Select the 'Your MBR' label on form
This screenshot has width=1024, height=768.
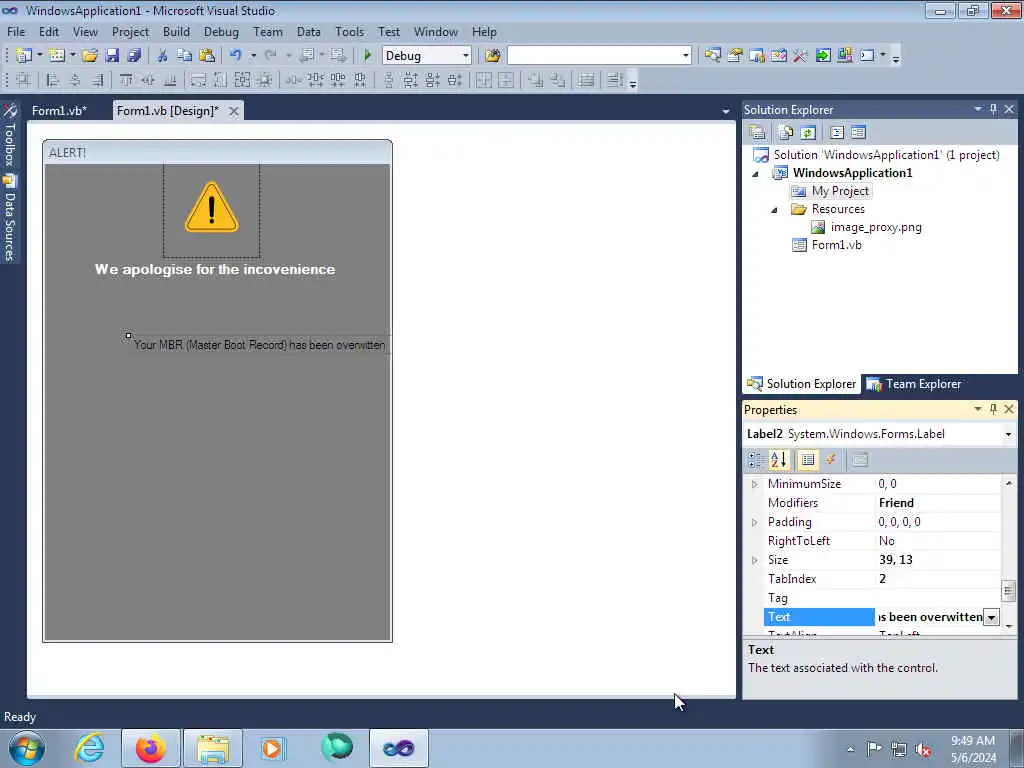[259, 345]
